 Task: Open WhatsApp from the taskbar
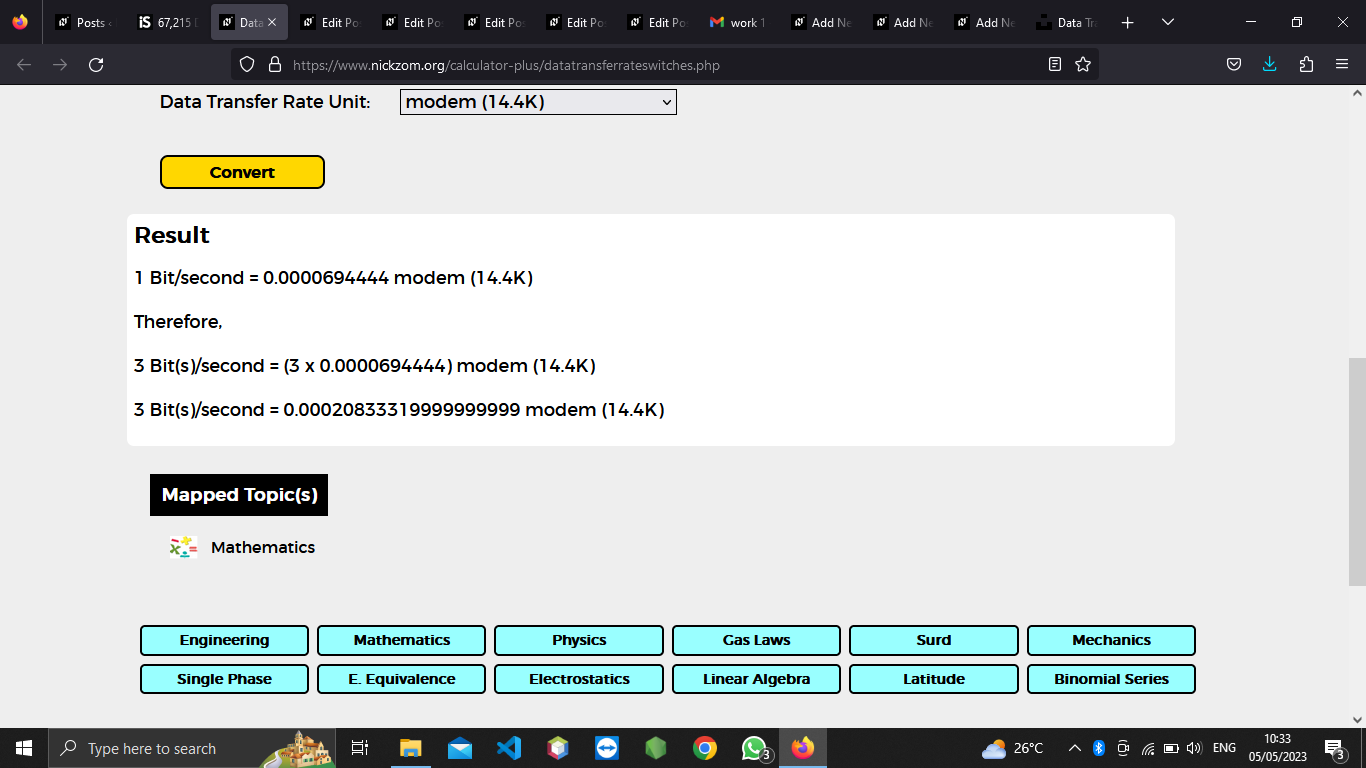755,748
